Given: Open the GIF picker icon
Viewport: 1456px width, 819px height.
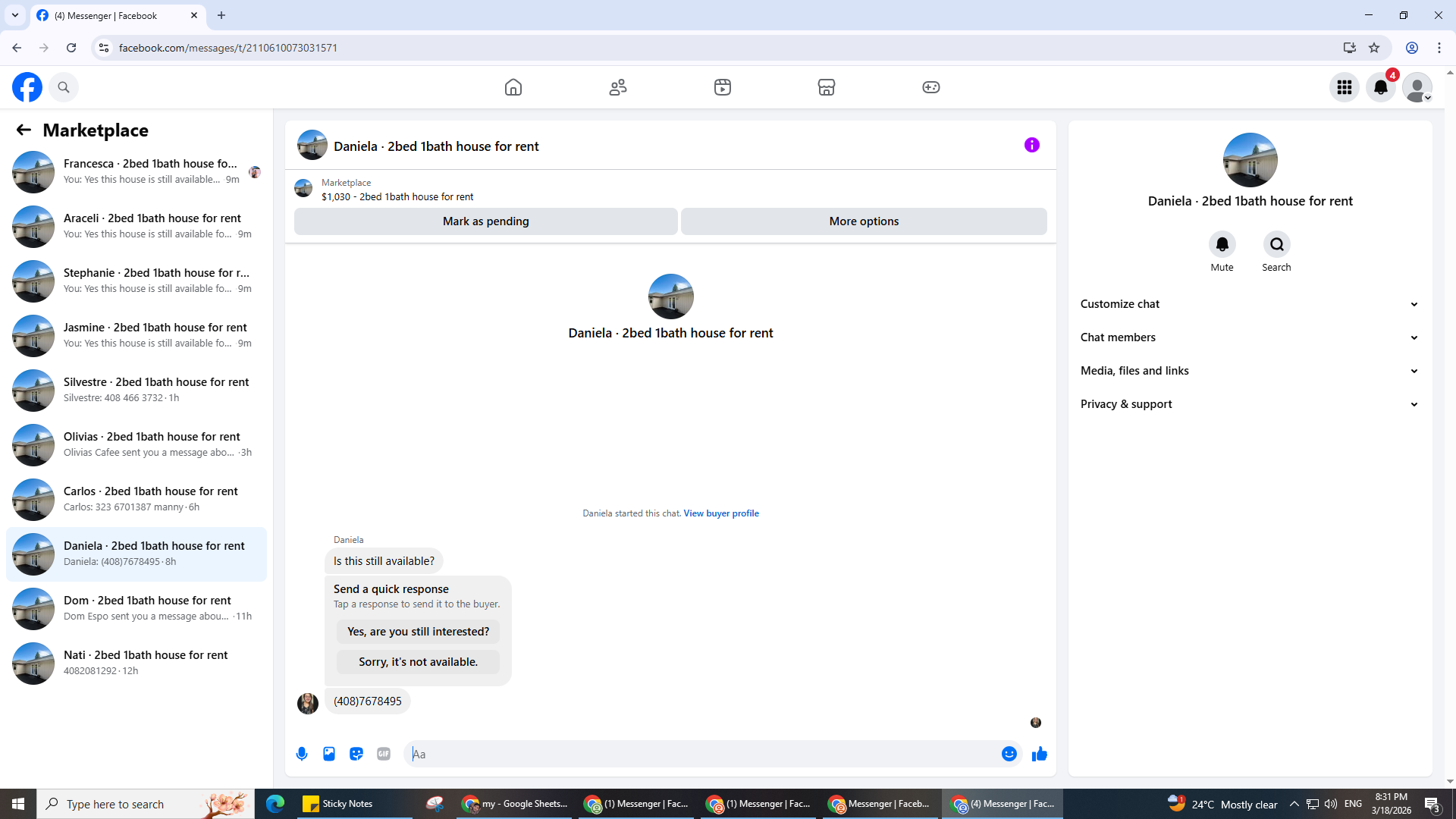Looking at the screenshot, I should point(384,754).
